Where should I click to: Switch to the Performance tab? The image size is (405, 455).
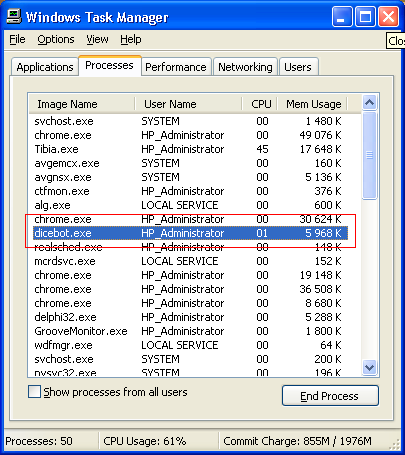176,67
